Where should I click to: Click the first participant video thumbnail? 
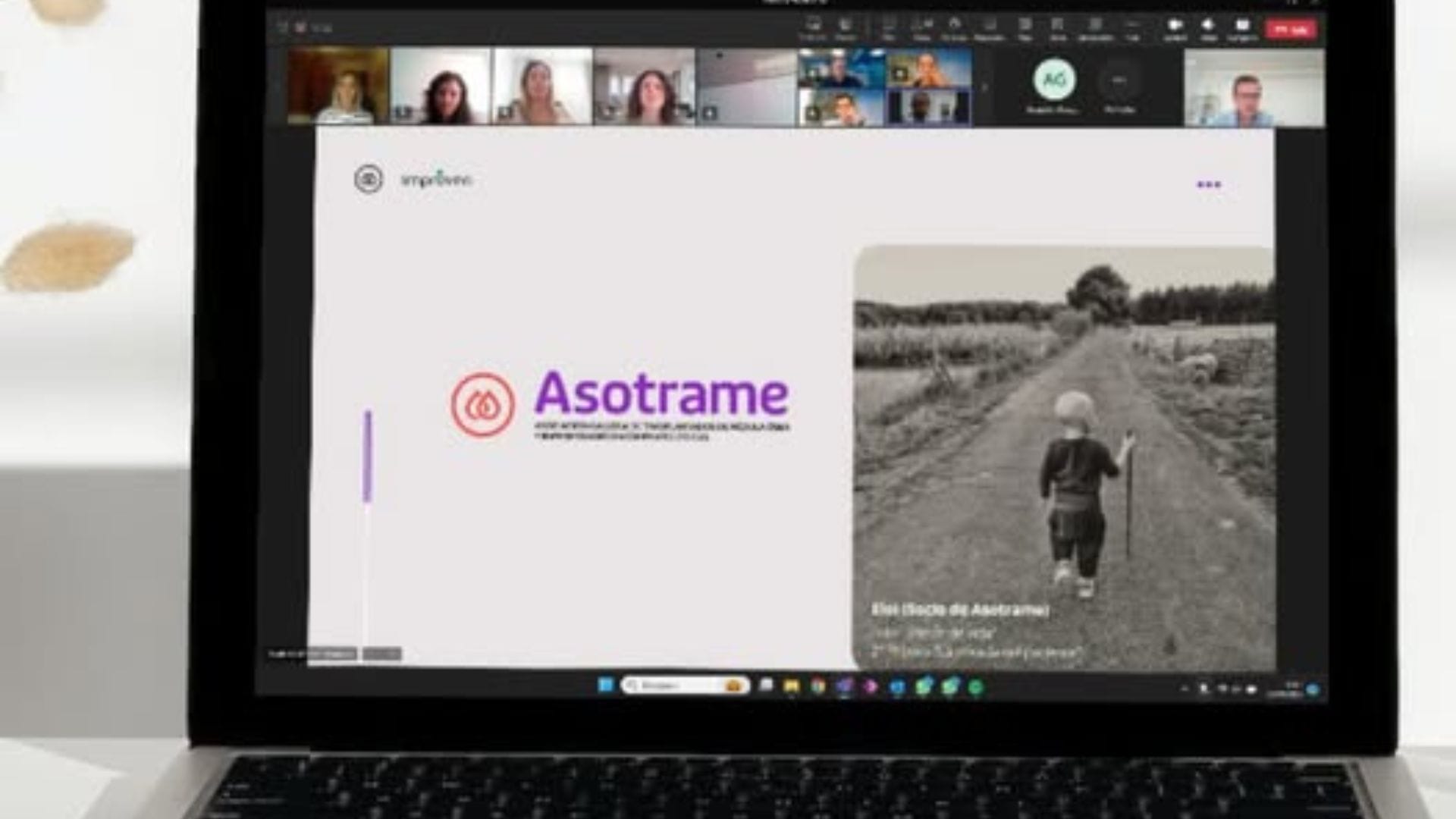pyautogui.click(x=337, y=86)
